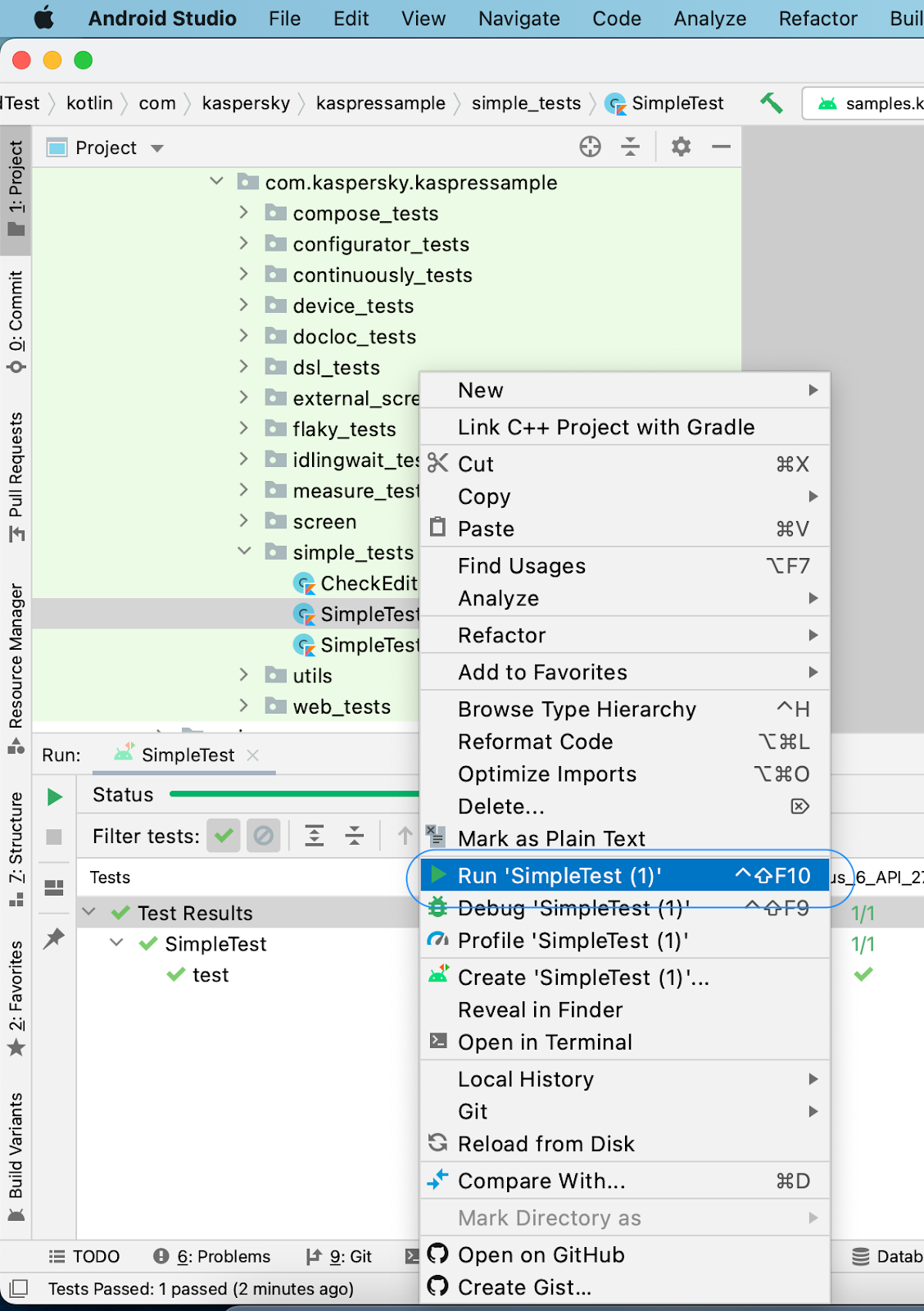Viewport: 924px width, 1311px height.
Task: Expand the flaky_tests folder
Action: click(243, 429)
